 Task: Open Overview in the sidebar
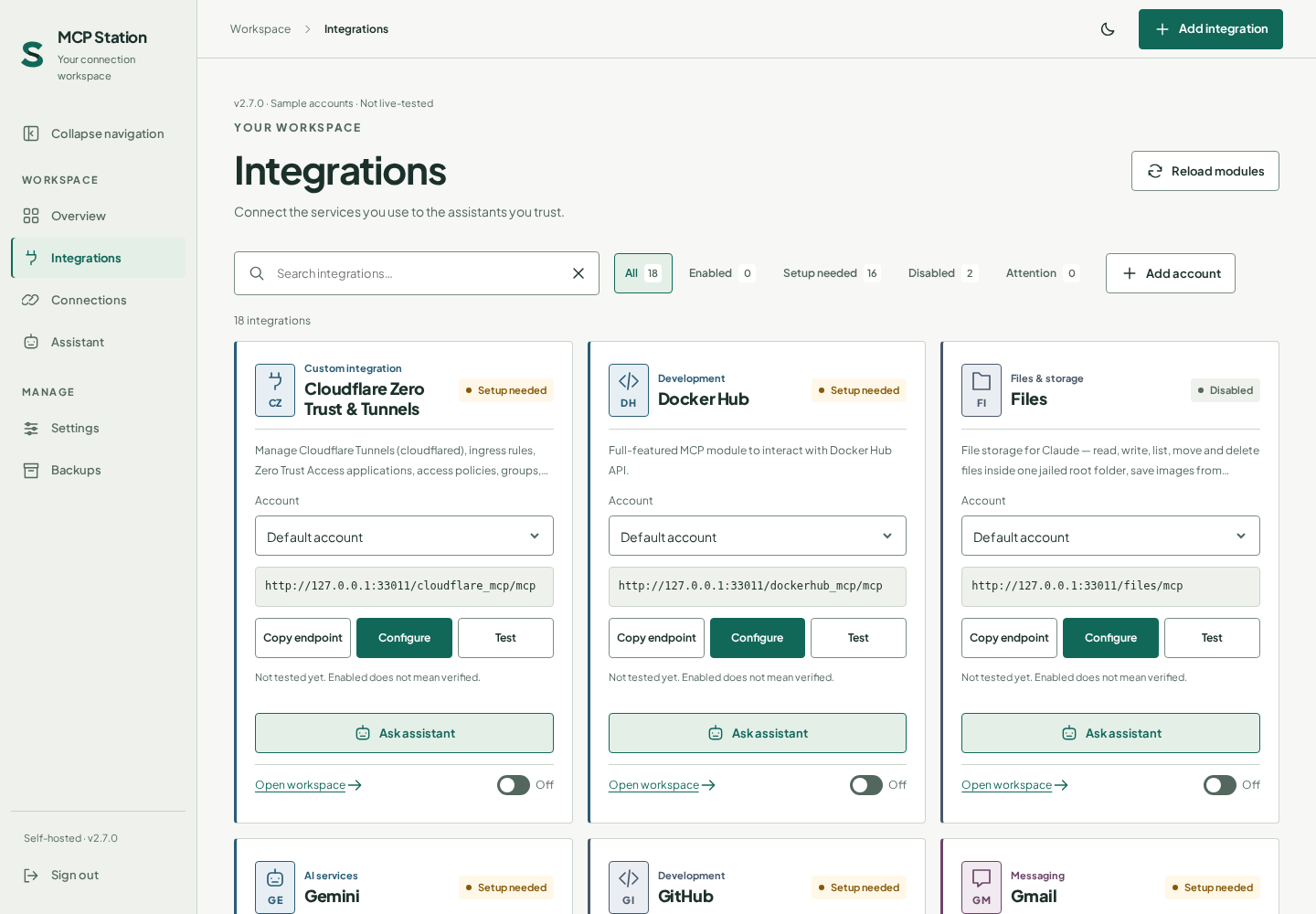[98, 216]
